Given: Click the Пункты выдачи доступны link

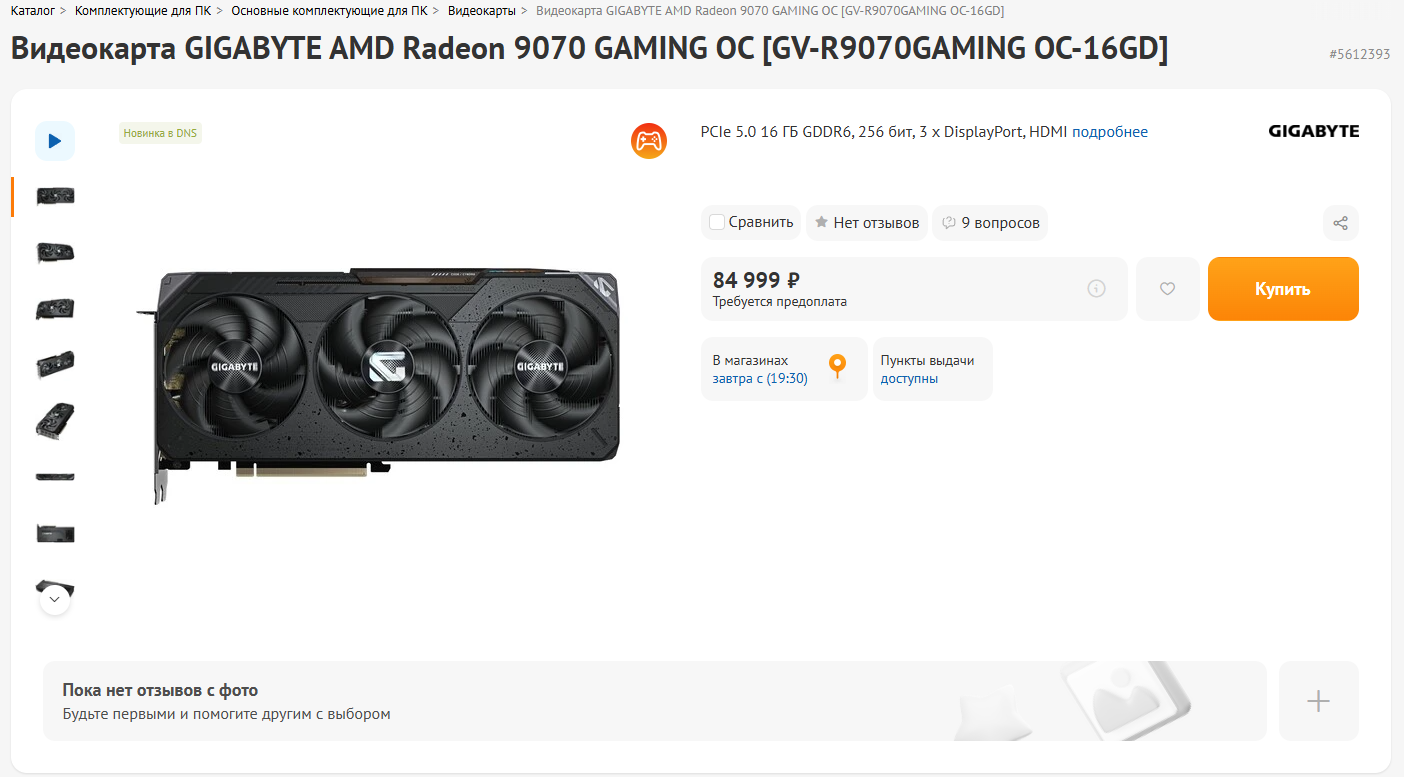Looking at the screenshot, I should pyautogui.click(x=928, y=369).
